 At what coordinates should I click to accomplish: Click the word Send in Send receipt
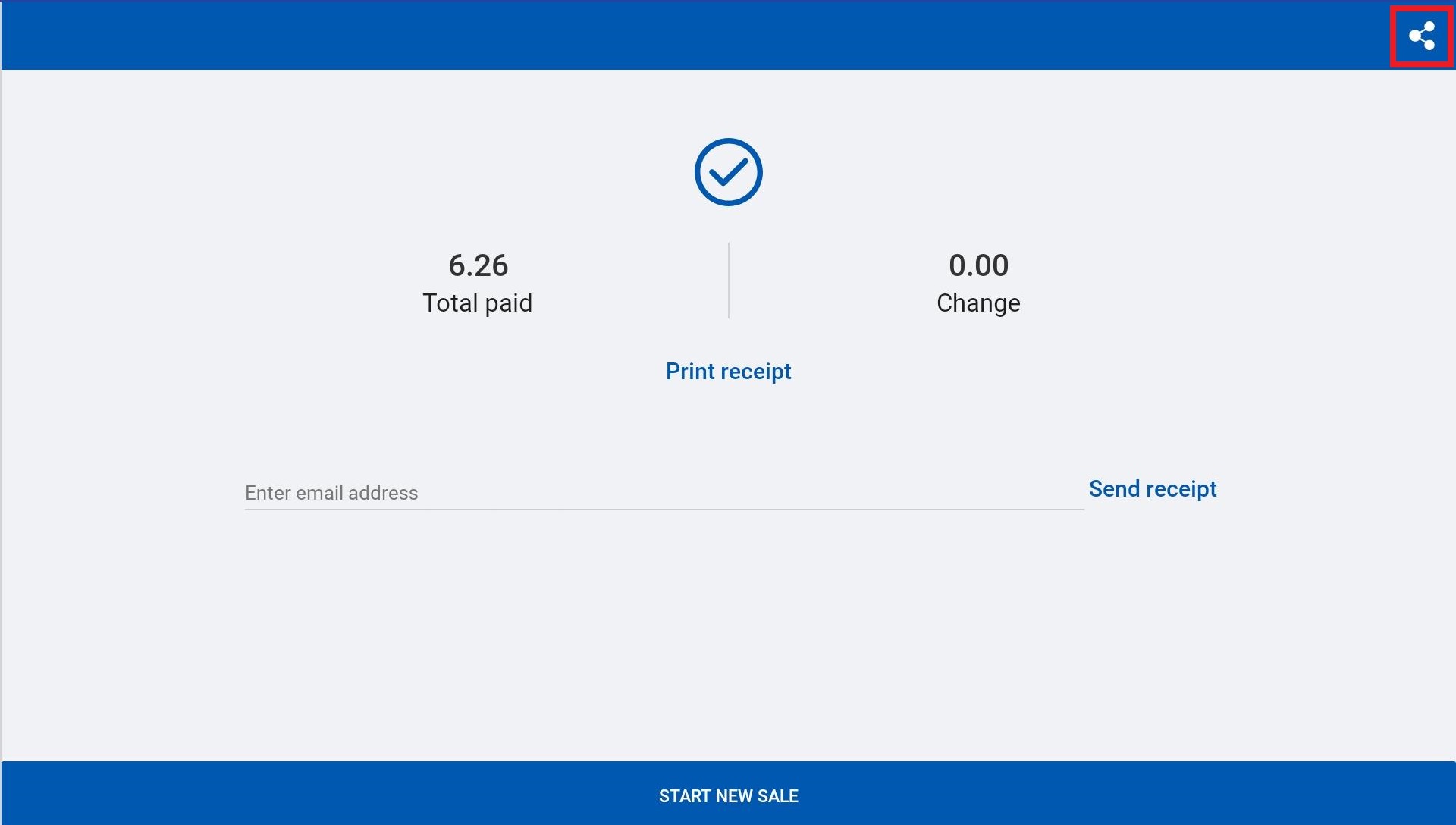[1114, 489]
